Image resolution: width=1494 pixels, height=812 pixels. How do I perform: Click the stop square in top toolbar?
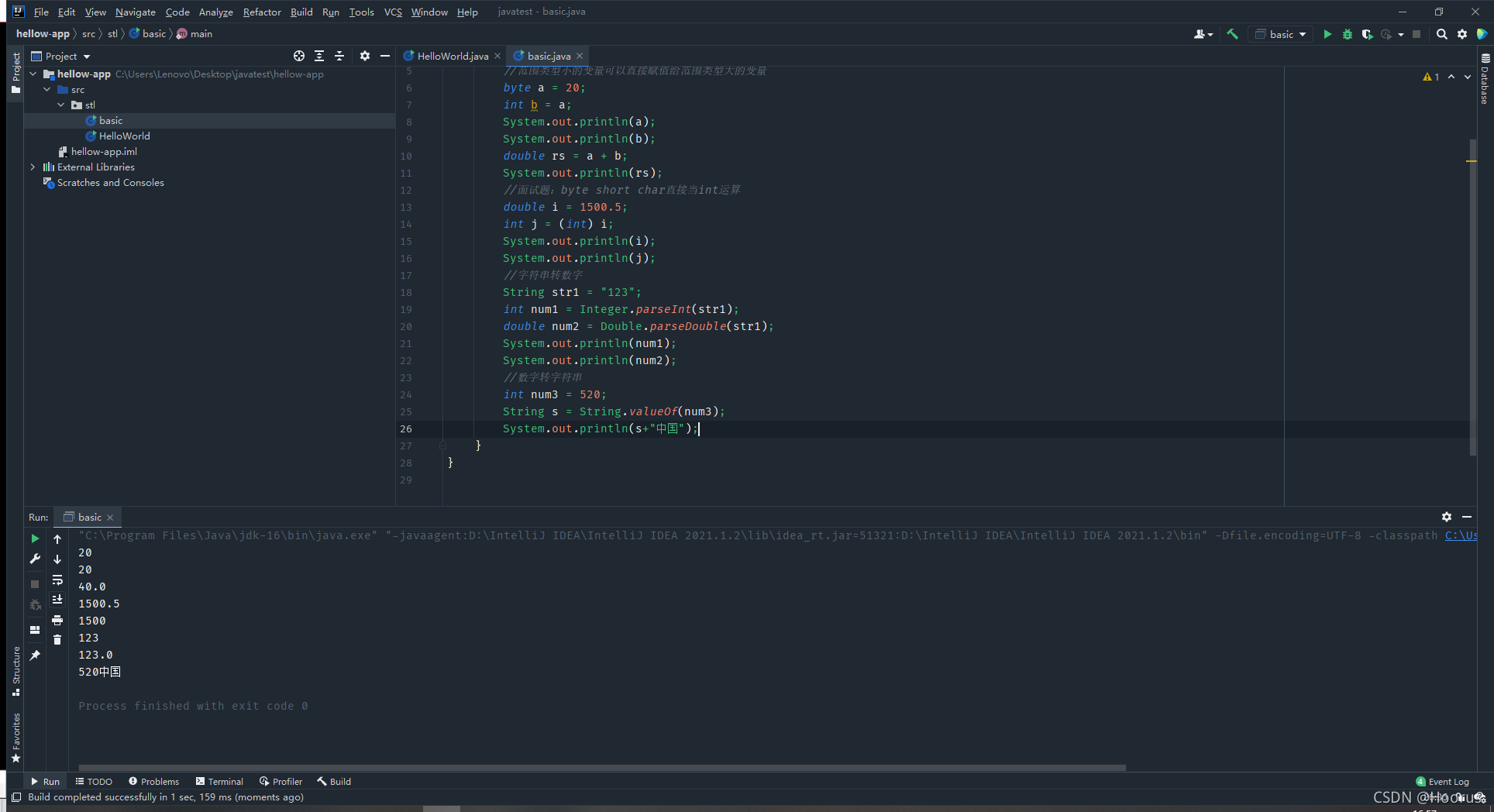[x=1417, y=34]
